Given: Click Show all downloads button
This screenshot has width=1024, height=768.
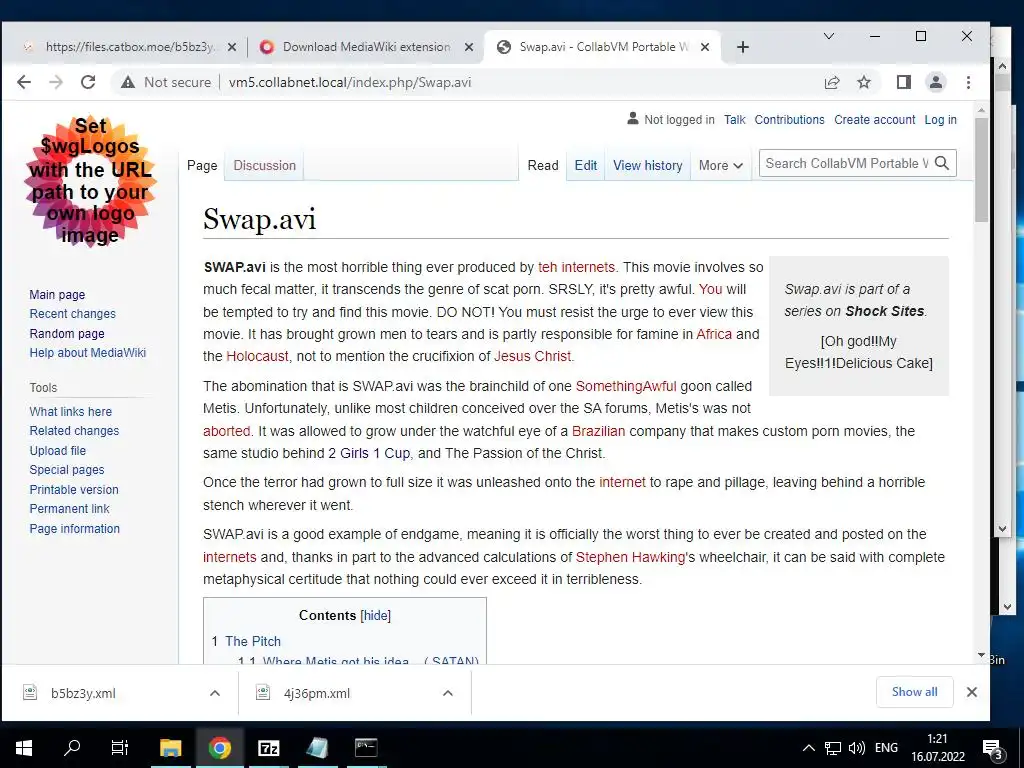Looking at the screenshot, I should point(914,692).
